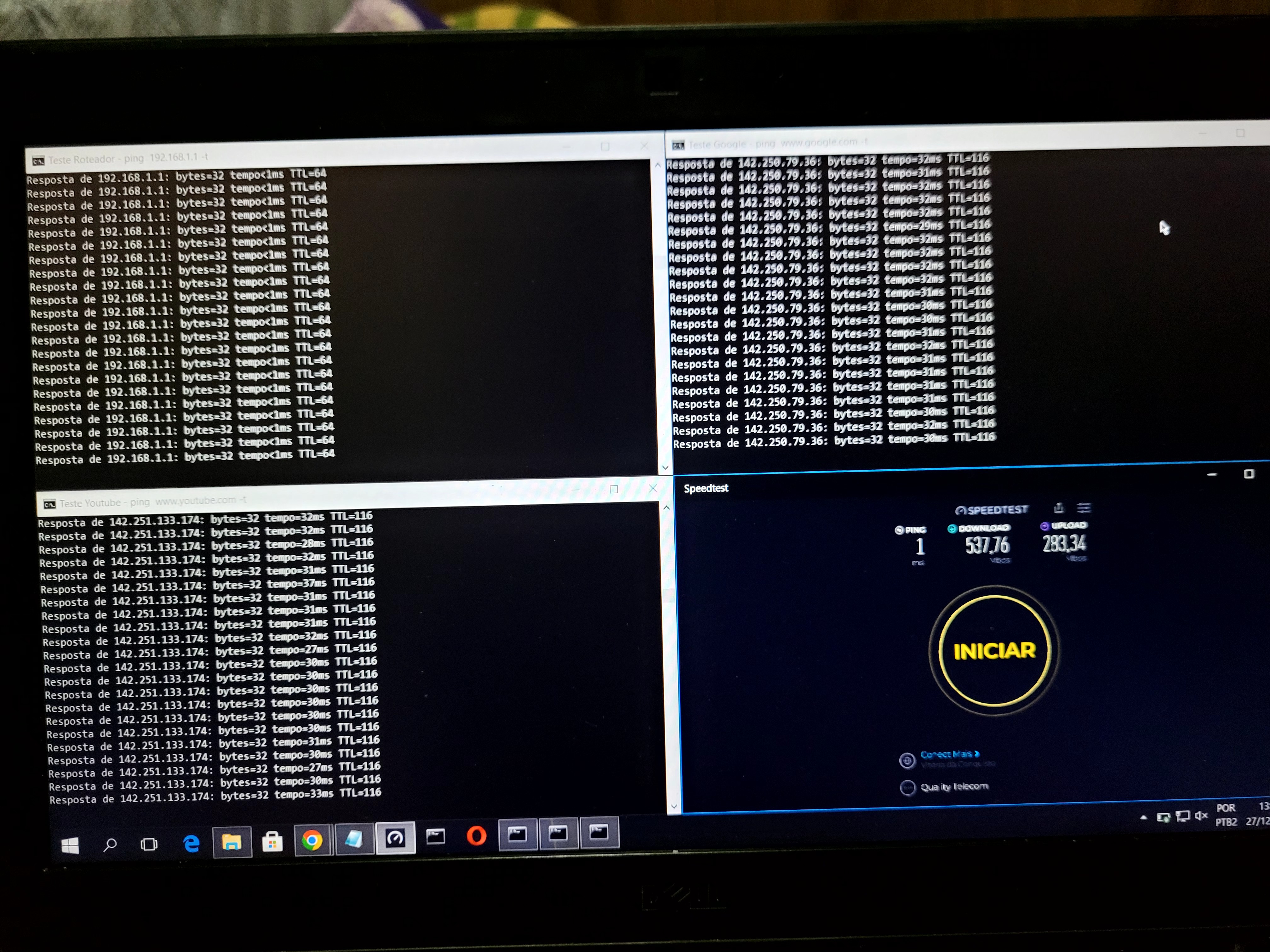Toggle the muted volume tray icon
The height and width of the screenshot is (952, 1270).
point(1200,815)
